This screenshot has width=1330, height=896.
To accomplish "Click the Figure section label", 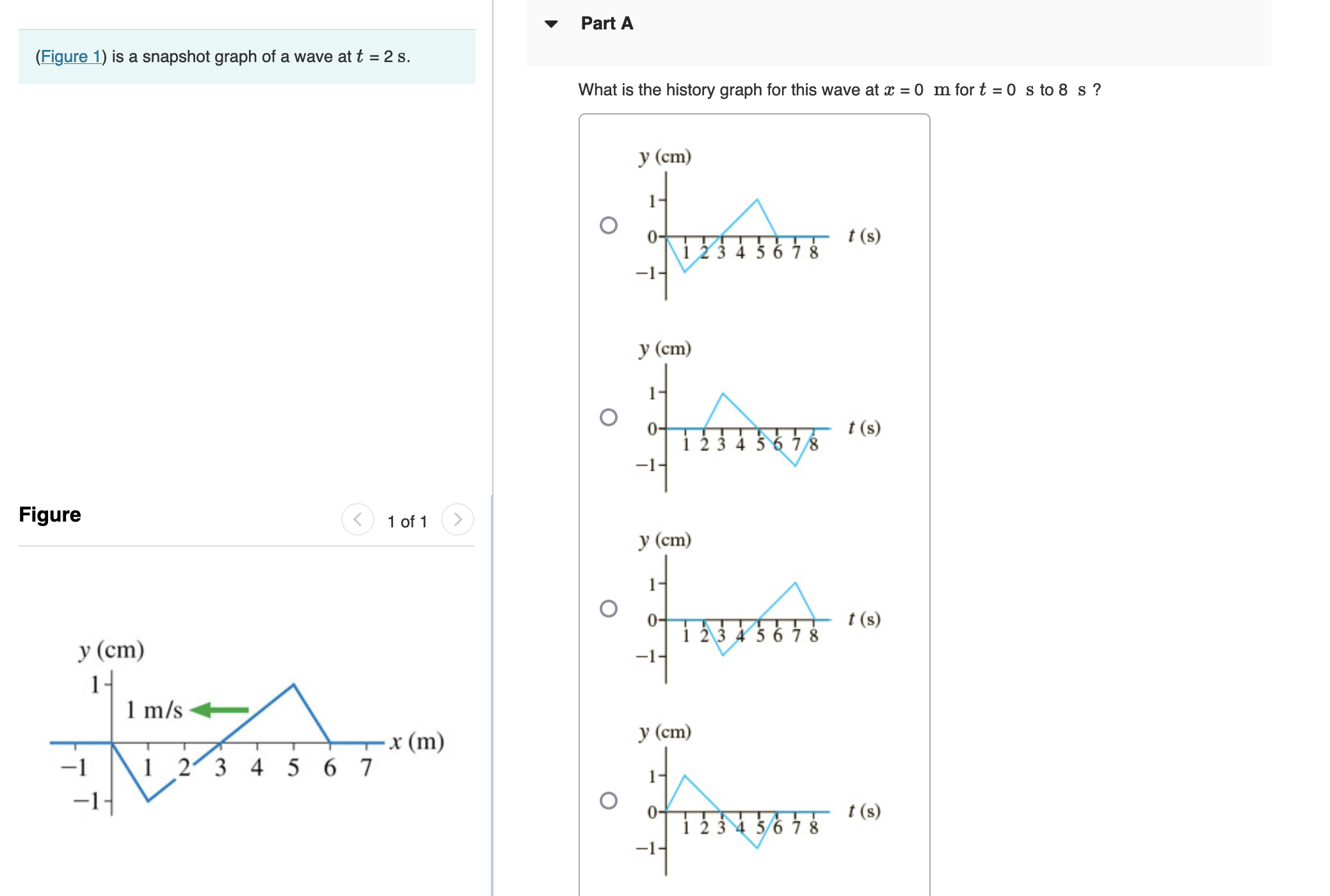I will tap(50, 515).
